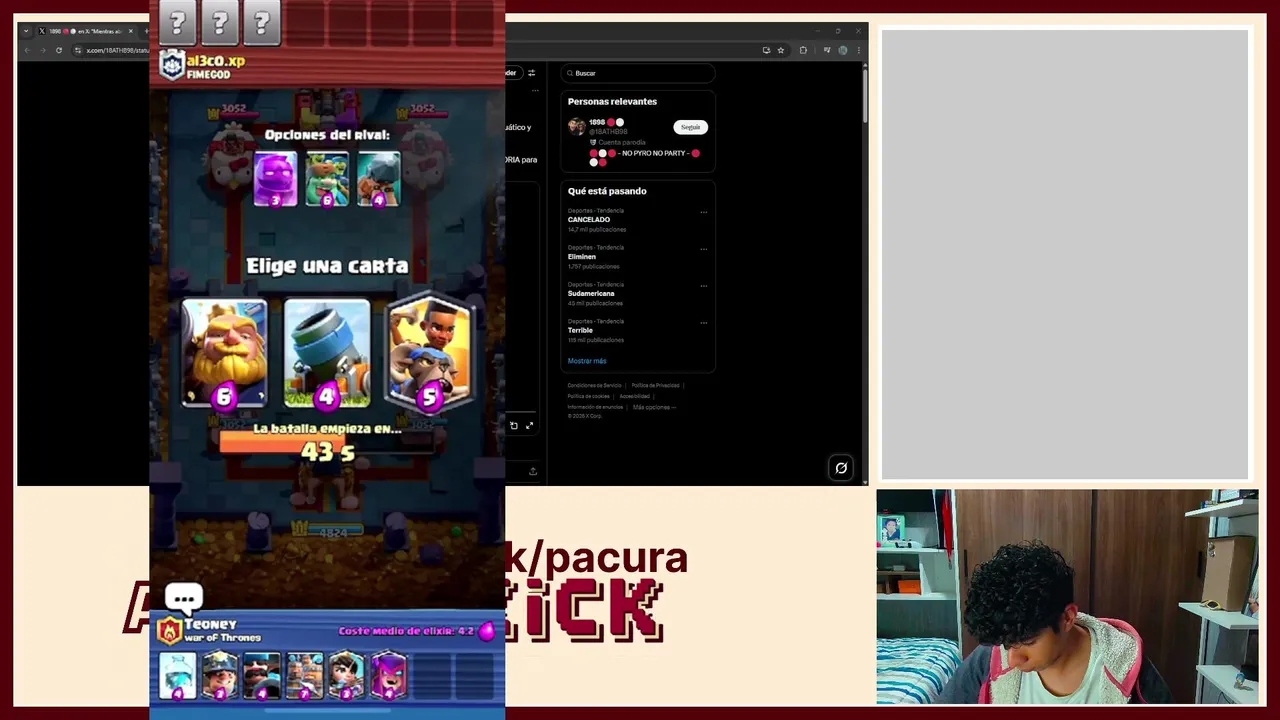This screenshot has width=1280, height=720.
Task: Open more options for CANCELADO trend
Action: coord(703,212)
